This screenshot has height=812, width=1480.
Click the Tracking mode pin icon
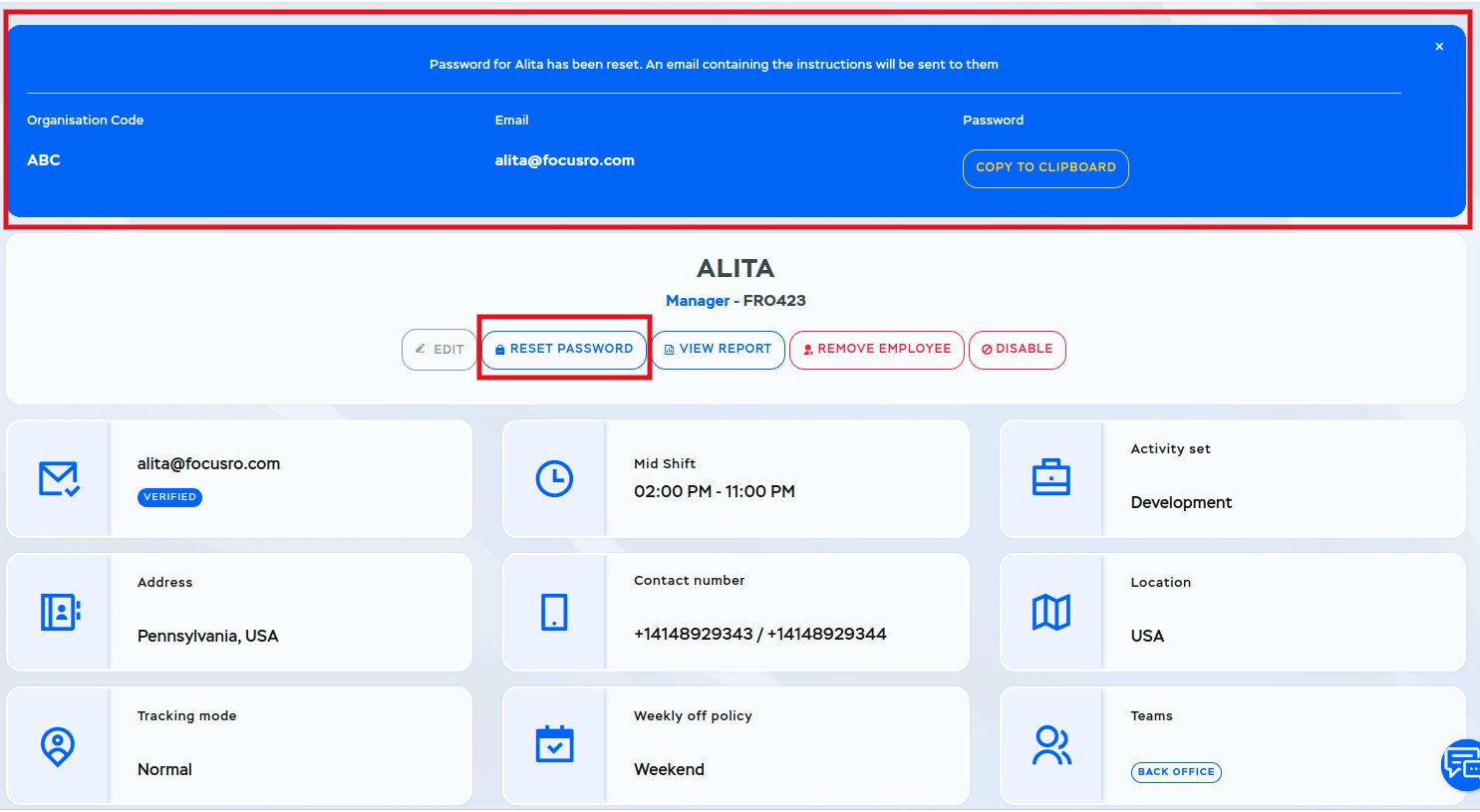click(x=58, y=745)
